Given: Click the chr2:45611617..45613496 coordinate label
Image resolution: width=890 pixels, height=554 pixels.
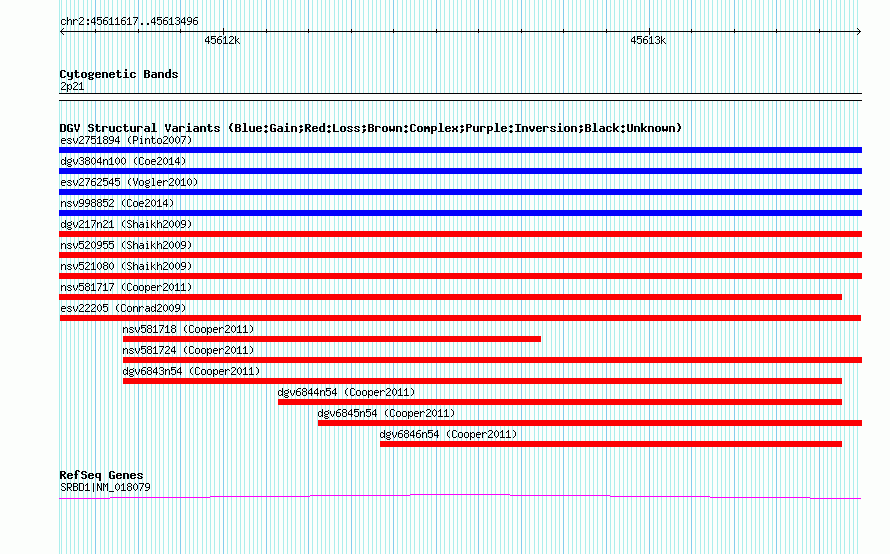Looking at the screenshot, I should pos(129,22).
